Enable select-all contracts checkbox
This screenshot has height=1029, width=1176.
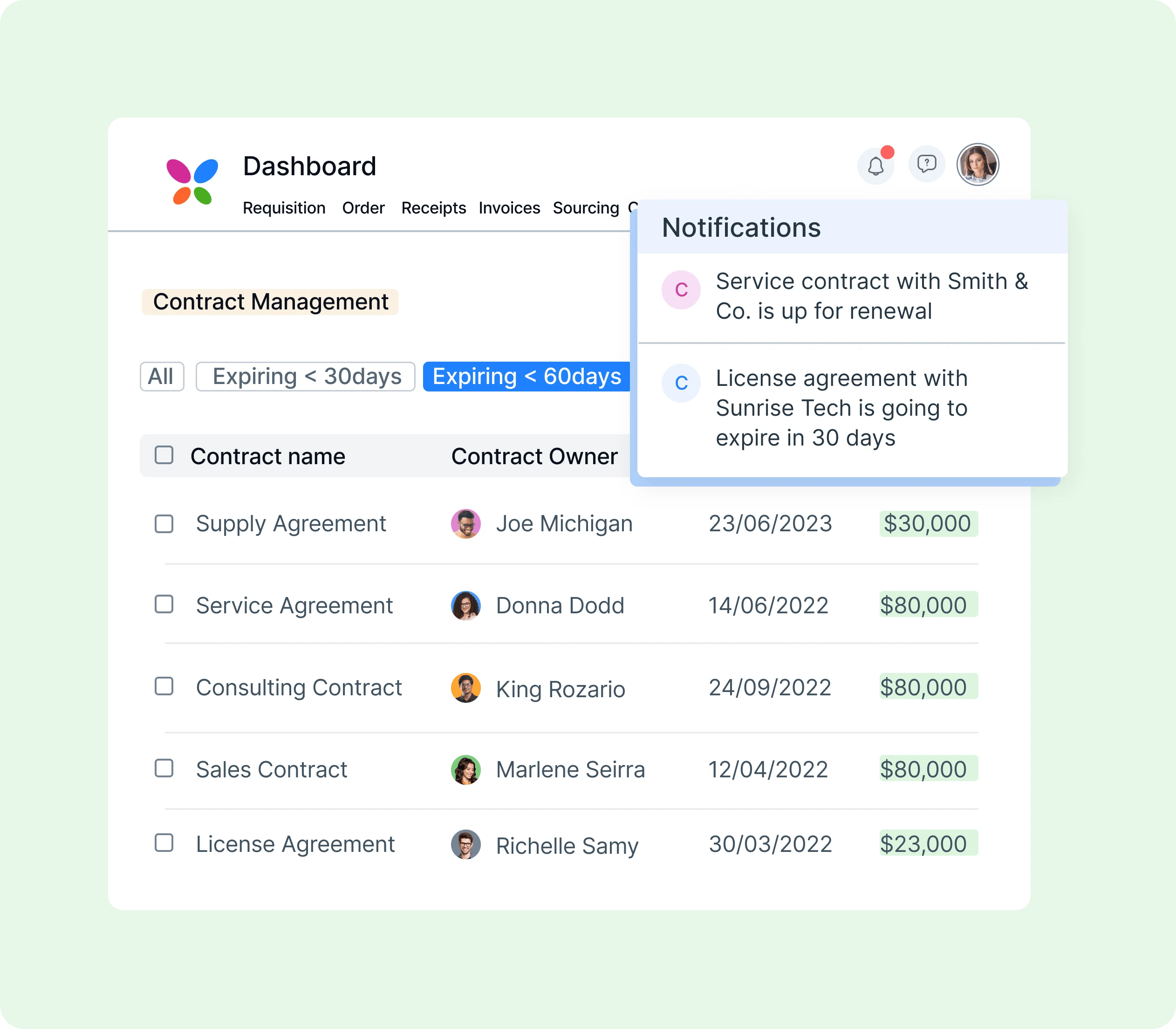pos(164,452)
